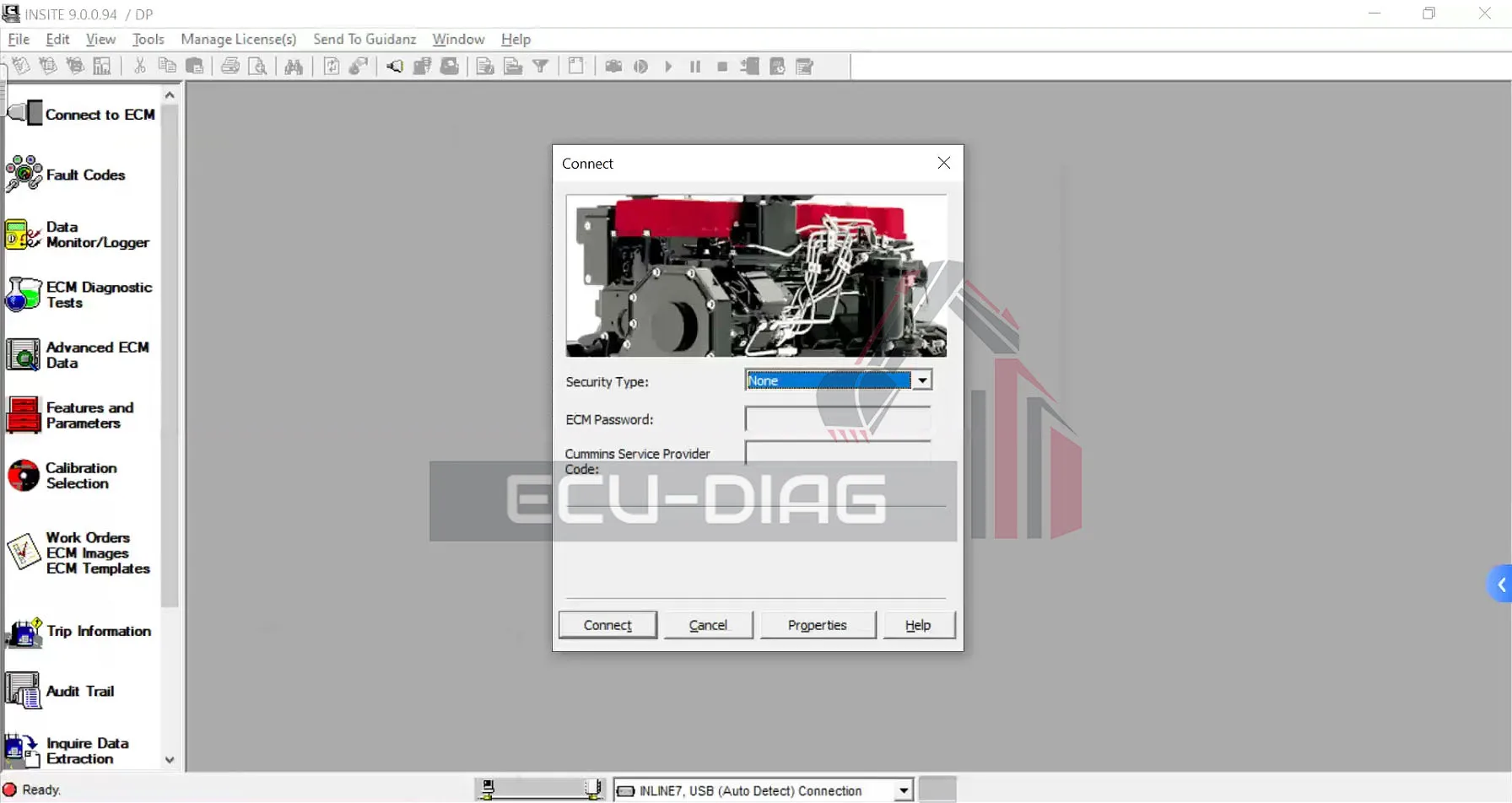Click the Pause toolbar button
This screenshot has width=1512, height=803.
click(x=695, y=66)
